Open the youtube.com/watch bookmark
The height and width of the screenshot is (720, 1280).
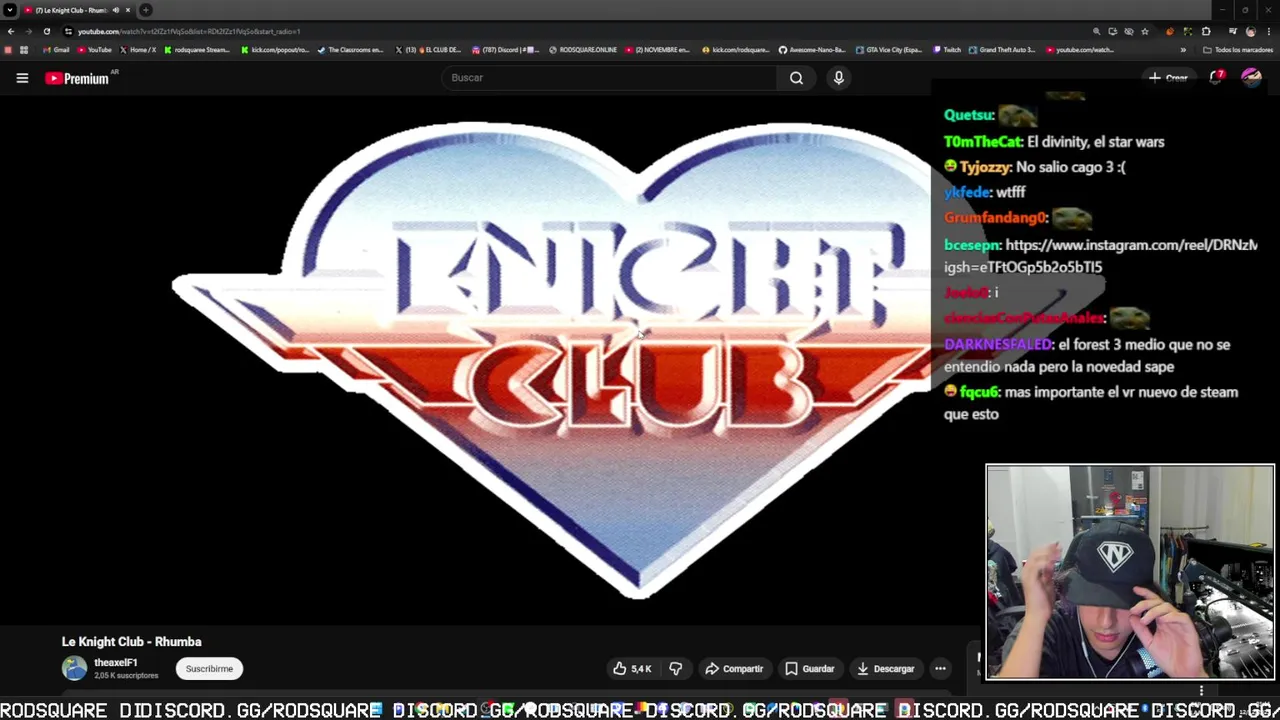coord(1080,50)
